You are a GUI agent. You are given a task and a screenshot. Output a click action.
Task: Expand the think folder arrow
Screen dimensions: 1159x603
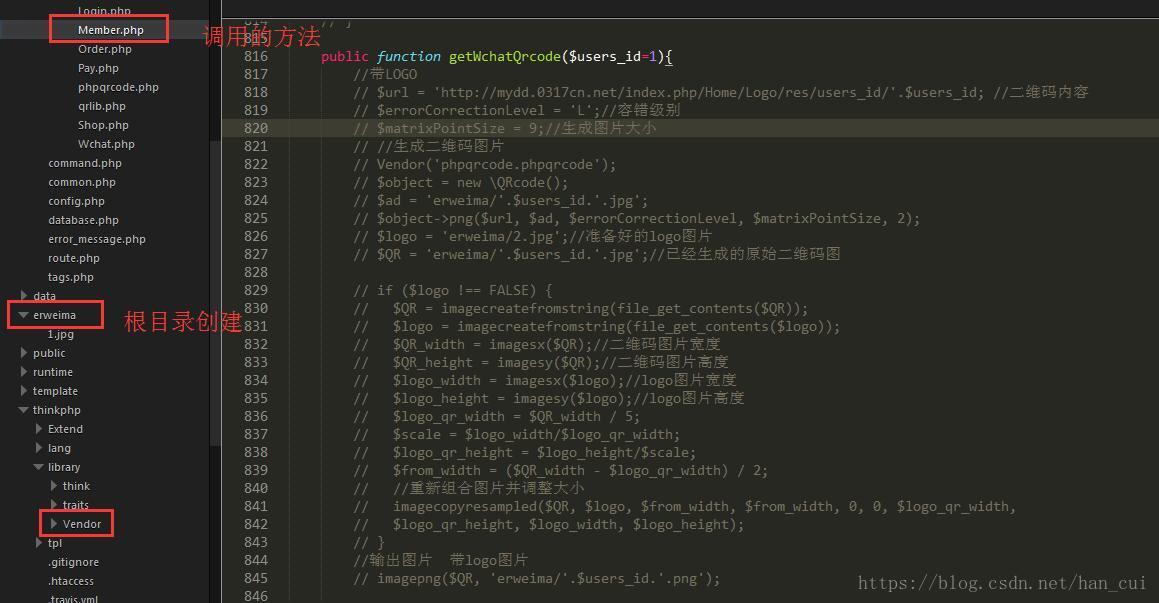click(53, 486)
